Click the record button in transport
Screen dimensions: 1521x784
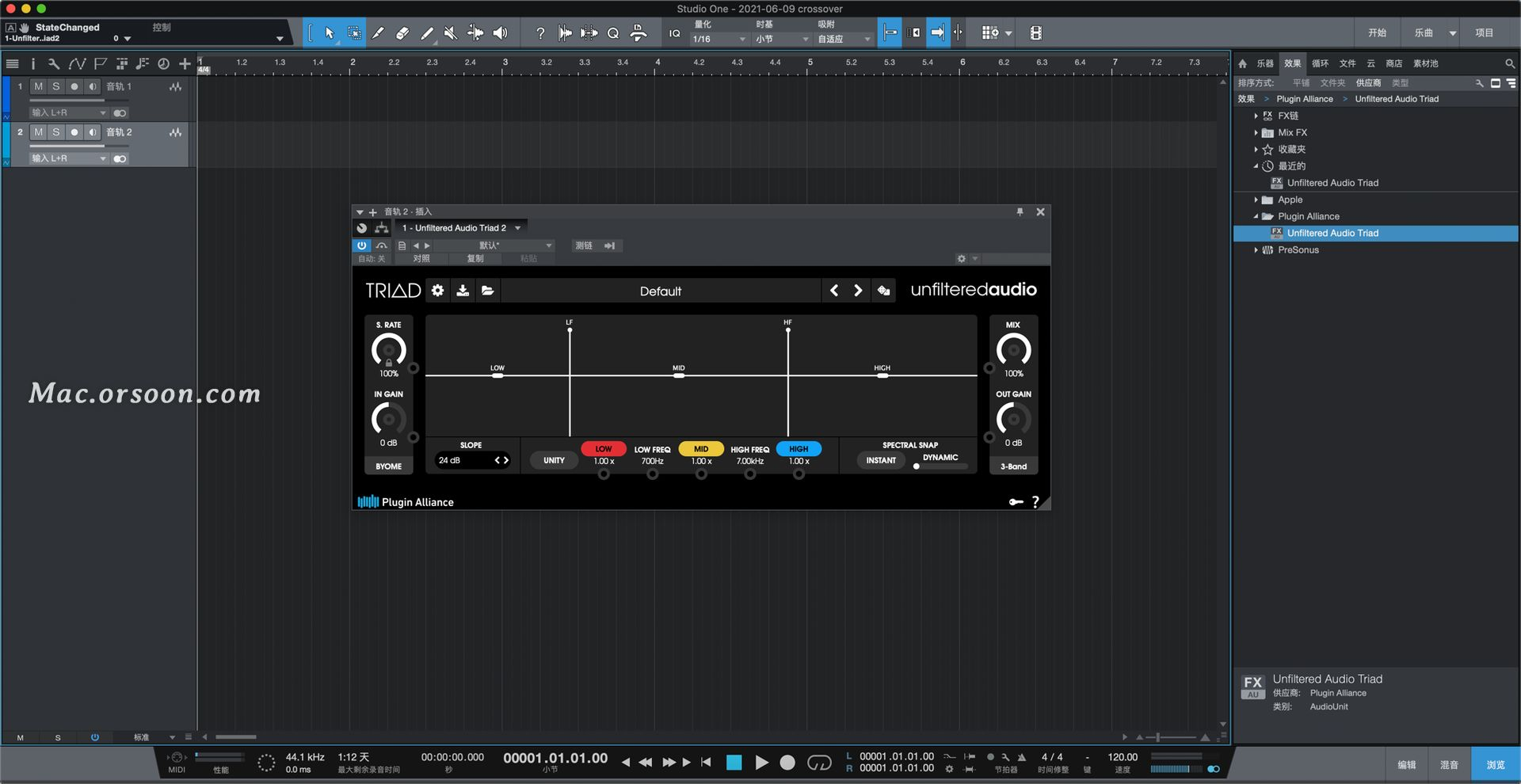[x=787, y=762]
